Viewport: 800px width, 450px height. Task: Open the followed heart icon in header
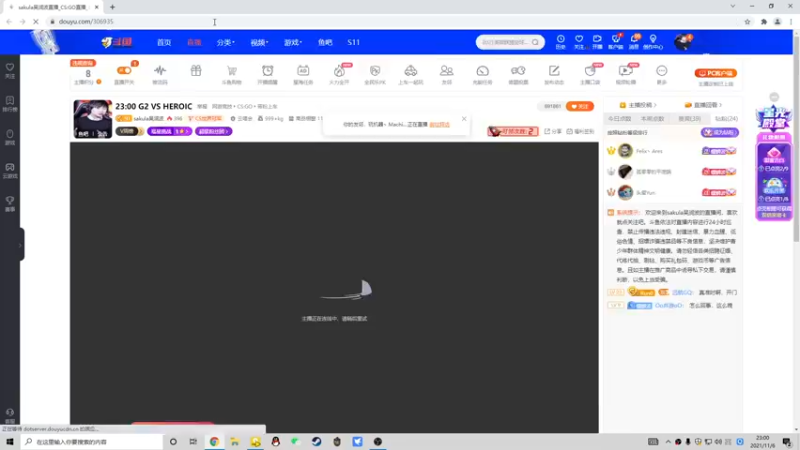coord(579,42)
